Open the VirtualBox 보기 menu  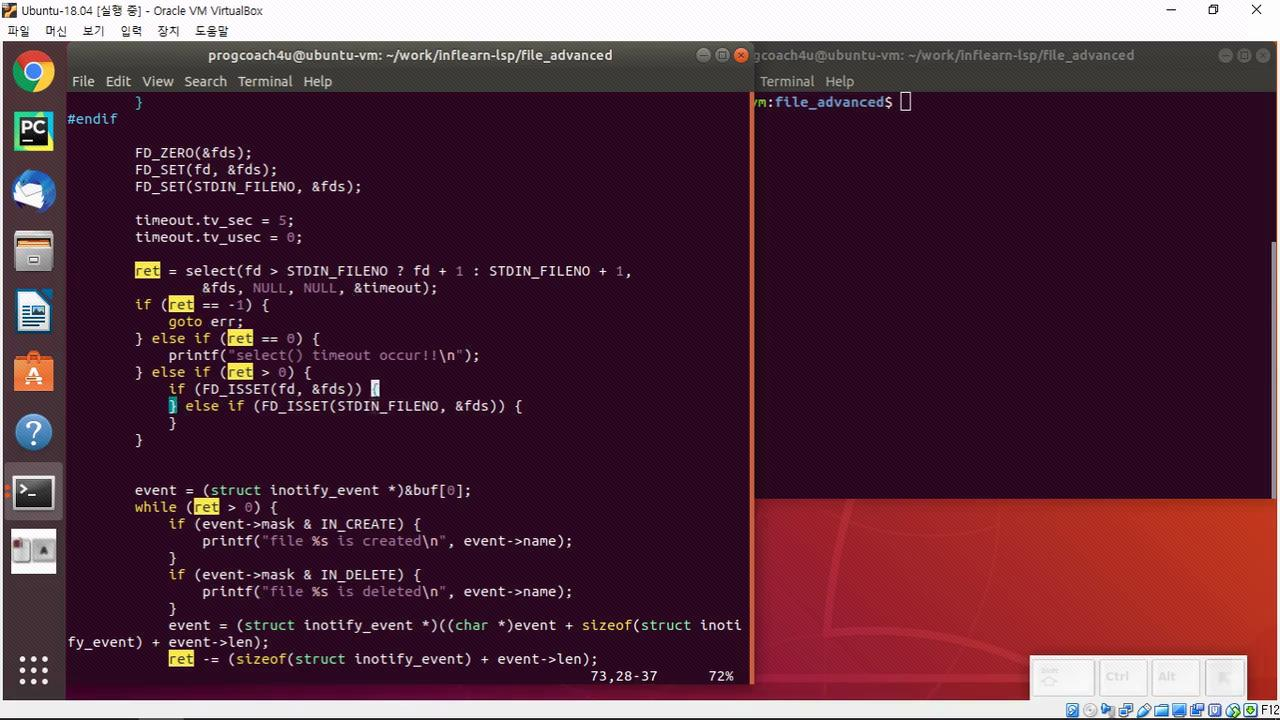tap(93, 31)
